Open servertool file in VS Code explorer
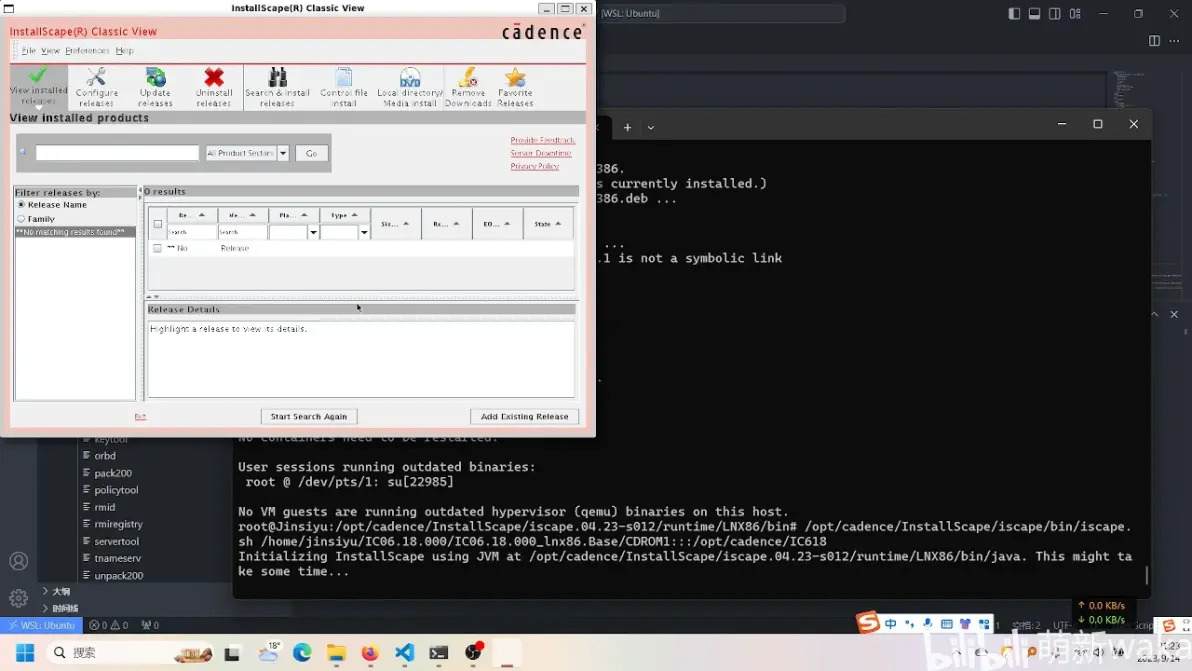 (116, 541)
